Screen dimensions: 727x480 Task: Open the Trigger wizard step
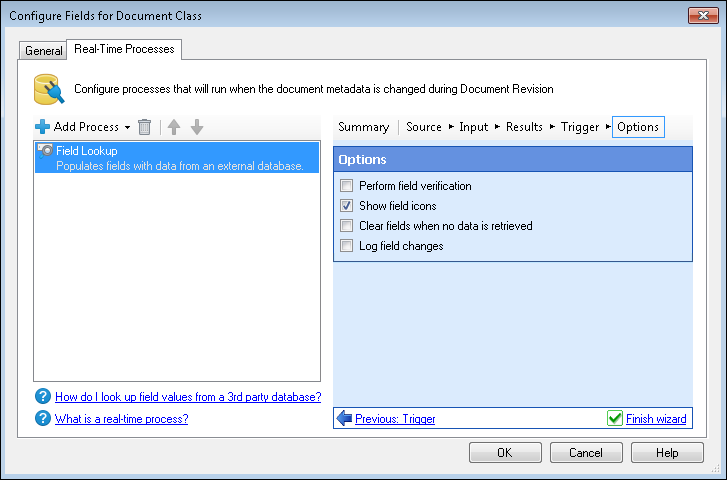[580, 127]
